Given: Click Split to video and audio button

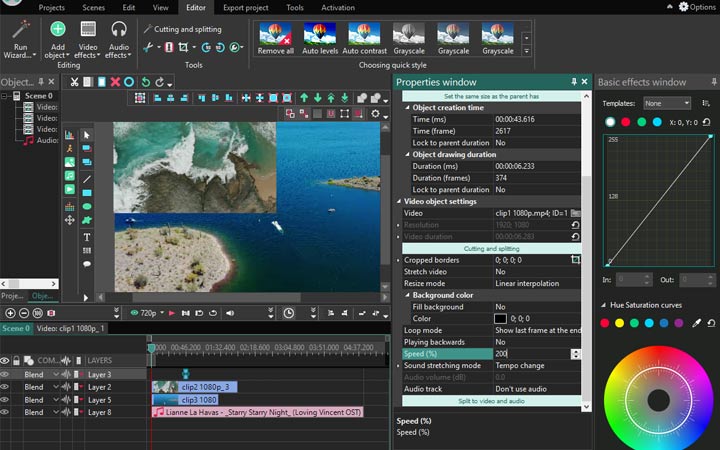Looking at the screenshot, I should (490, 400).
